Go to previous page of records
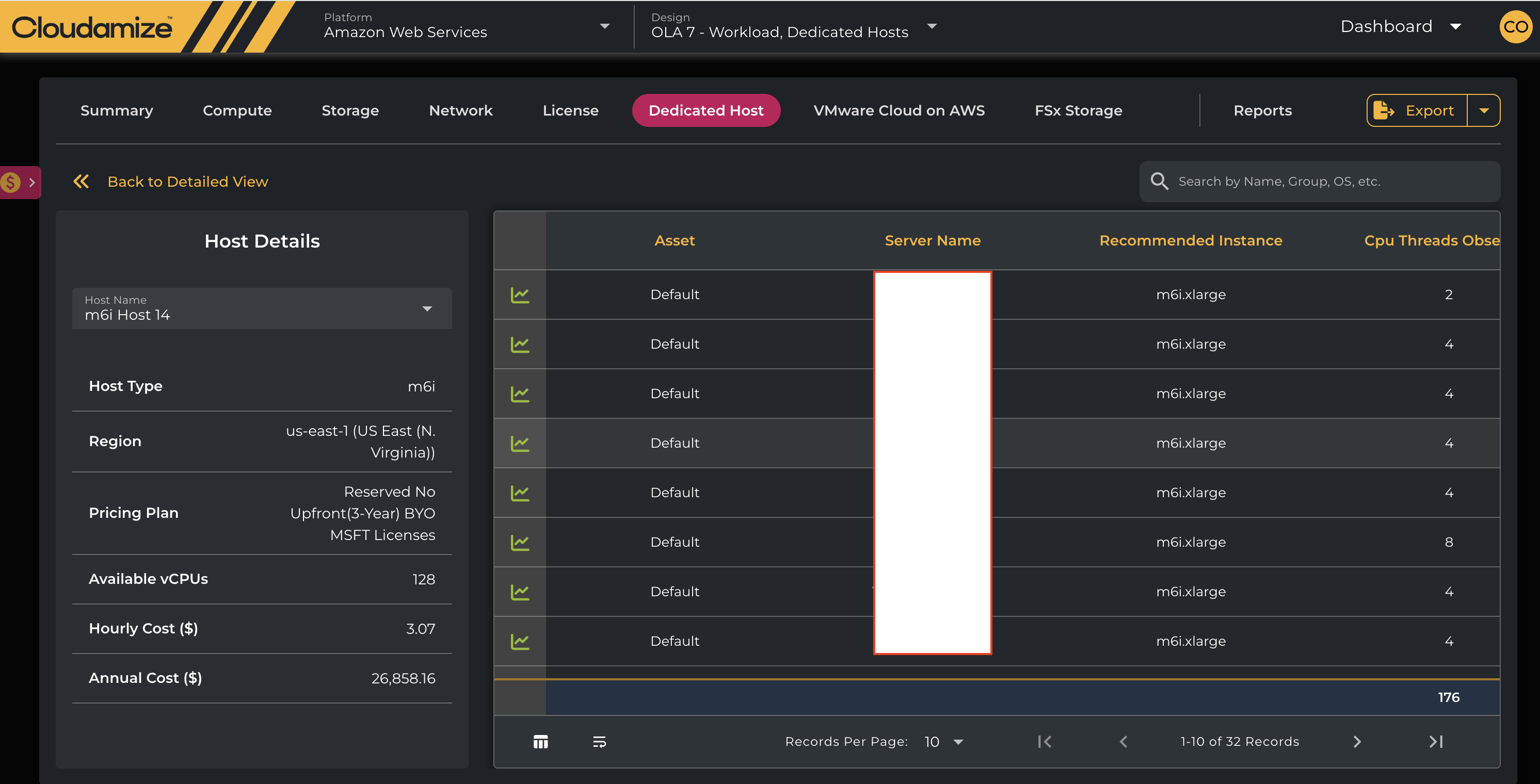The width and height of the screenshot is (1540, 784). click(x=1124, y=742)
